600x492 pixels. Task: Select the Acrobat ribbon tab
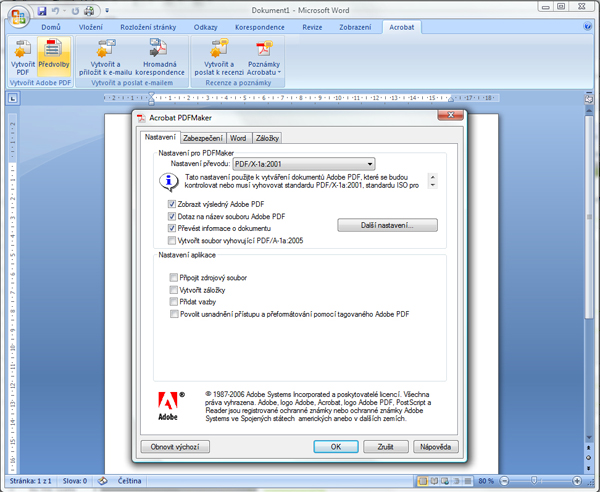tap(402, 27)
